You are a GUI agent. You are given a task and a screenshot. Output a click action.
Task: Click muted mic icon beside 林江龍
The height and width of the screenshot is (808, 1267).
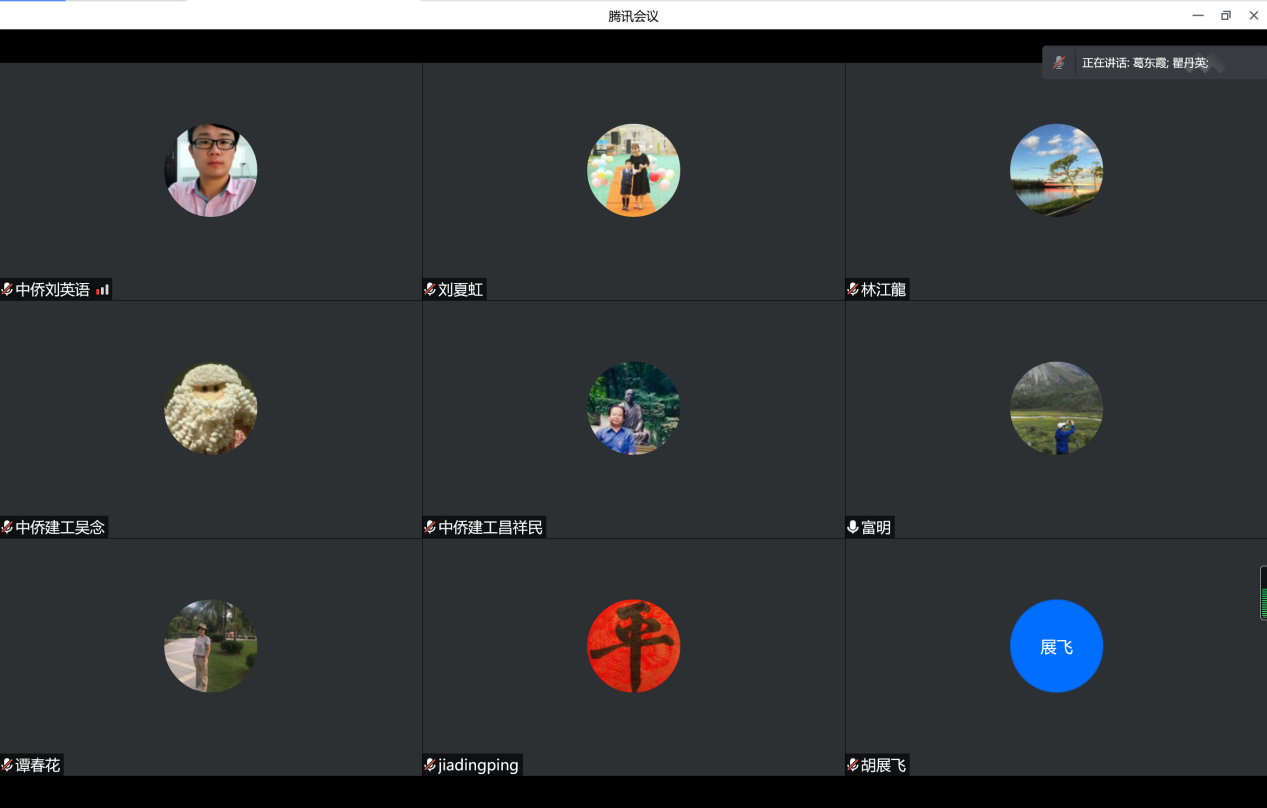853,290
